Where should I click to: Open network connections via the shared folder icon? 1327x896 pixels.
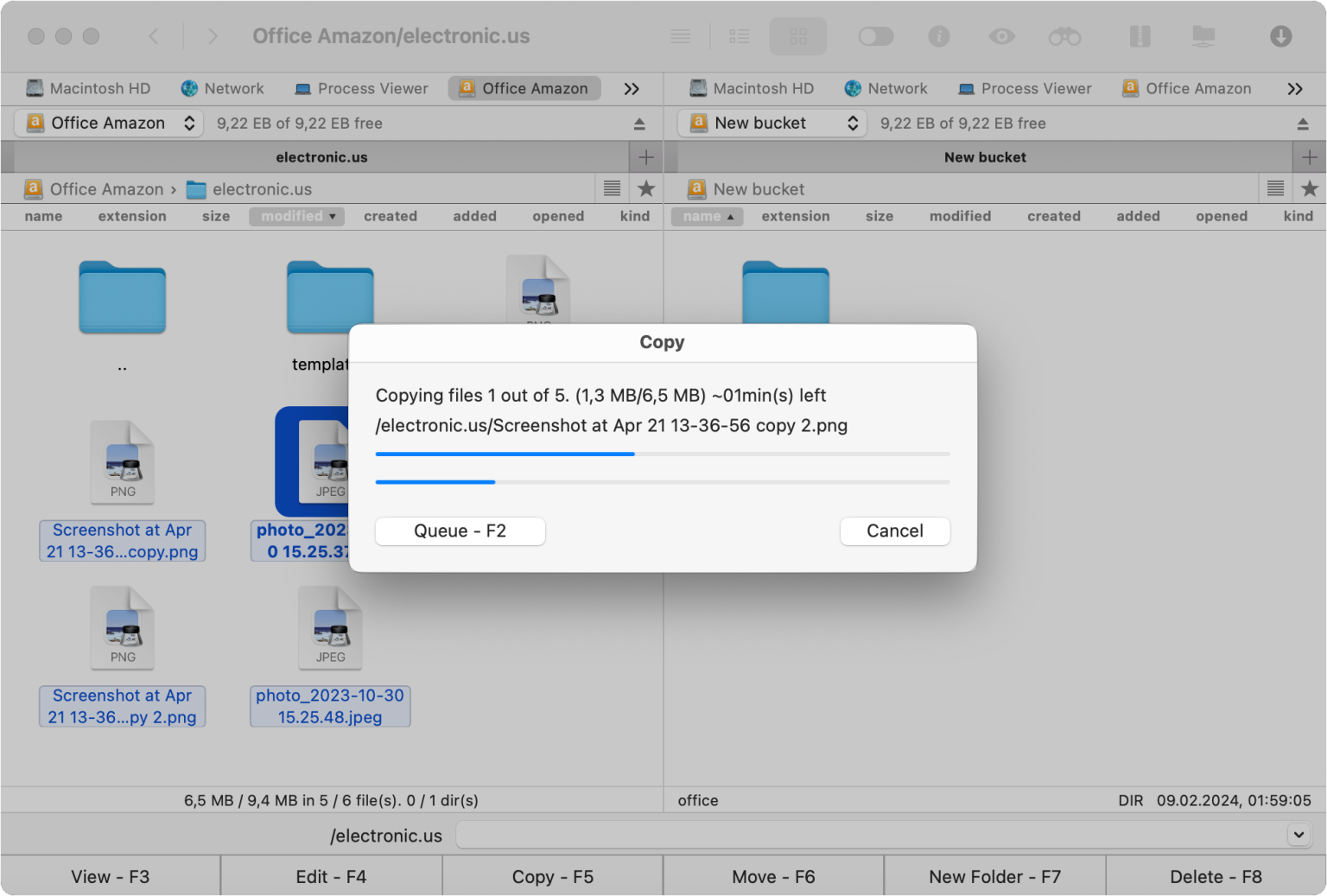click(x=1203, y=36)
